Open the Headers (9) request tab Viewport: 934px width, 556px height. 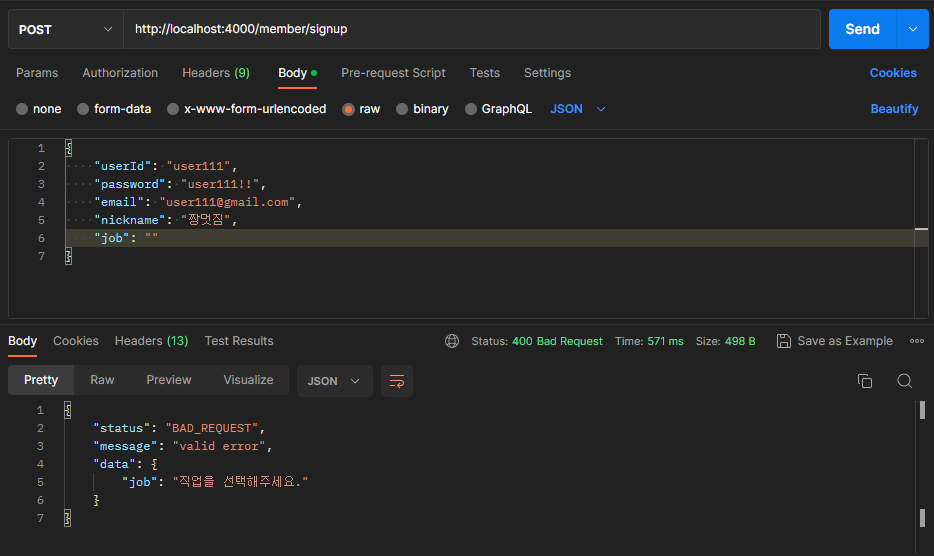216,73
